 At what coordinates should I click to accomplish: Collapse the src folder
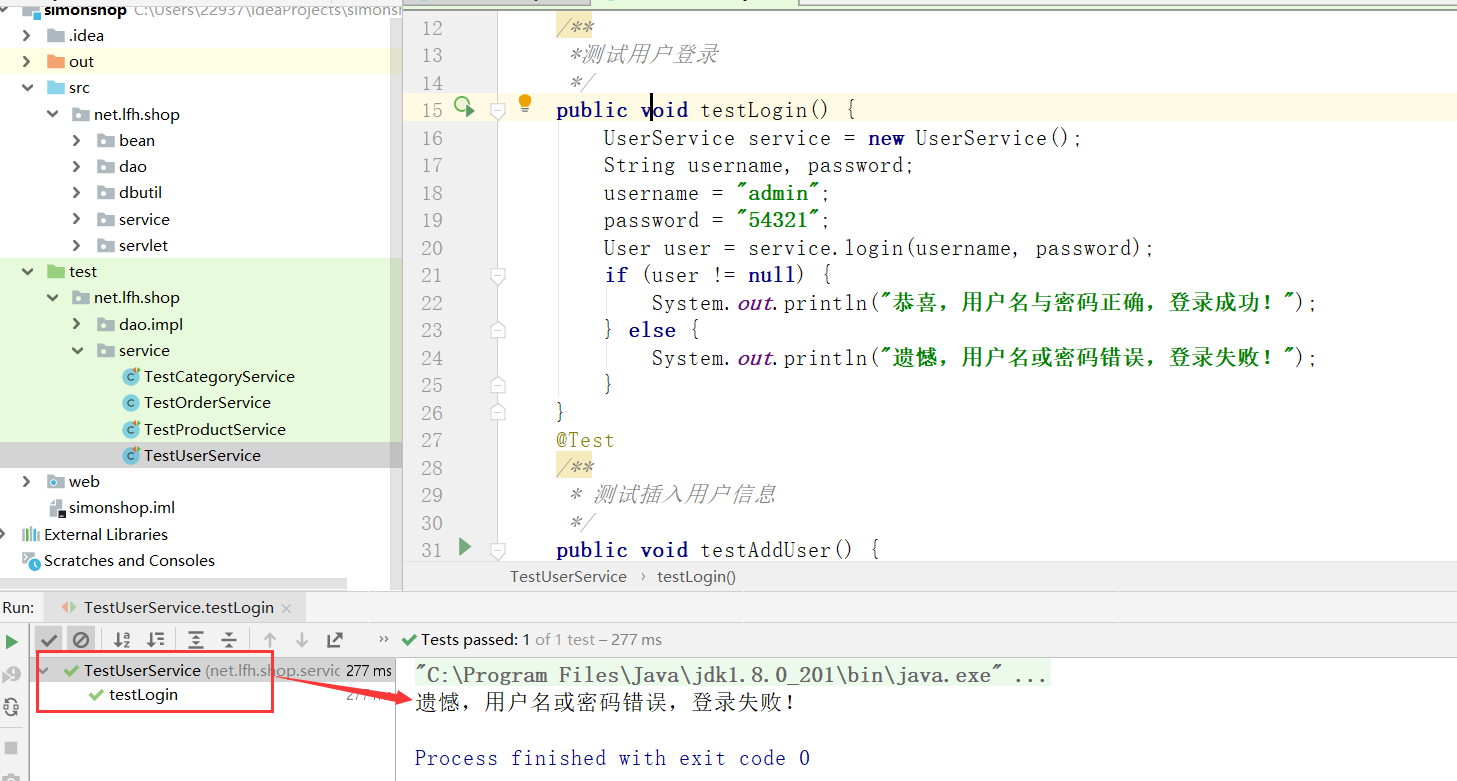click(x=27, y=88)
